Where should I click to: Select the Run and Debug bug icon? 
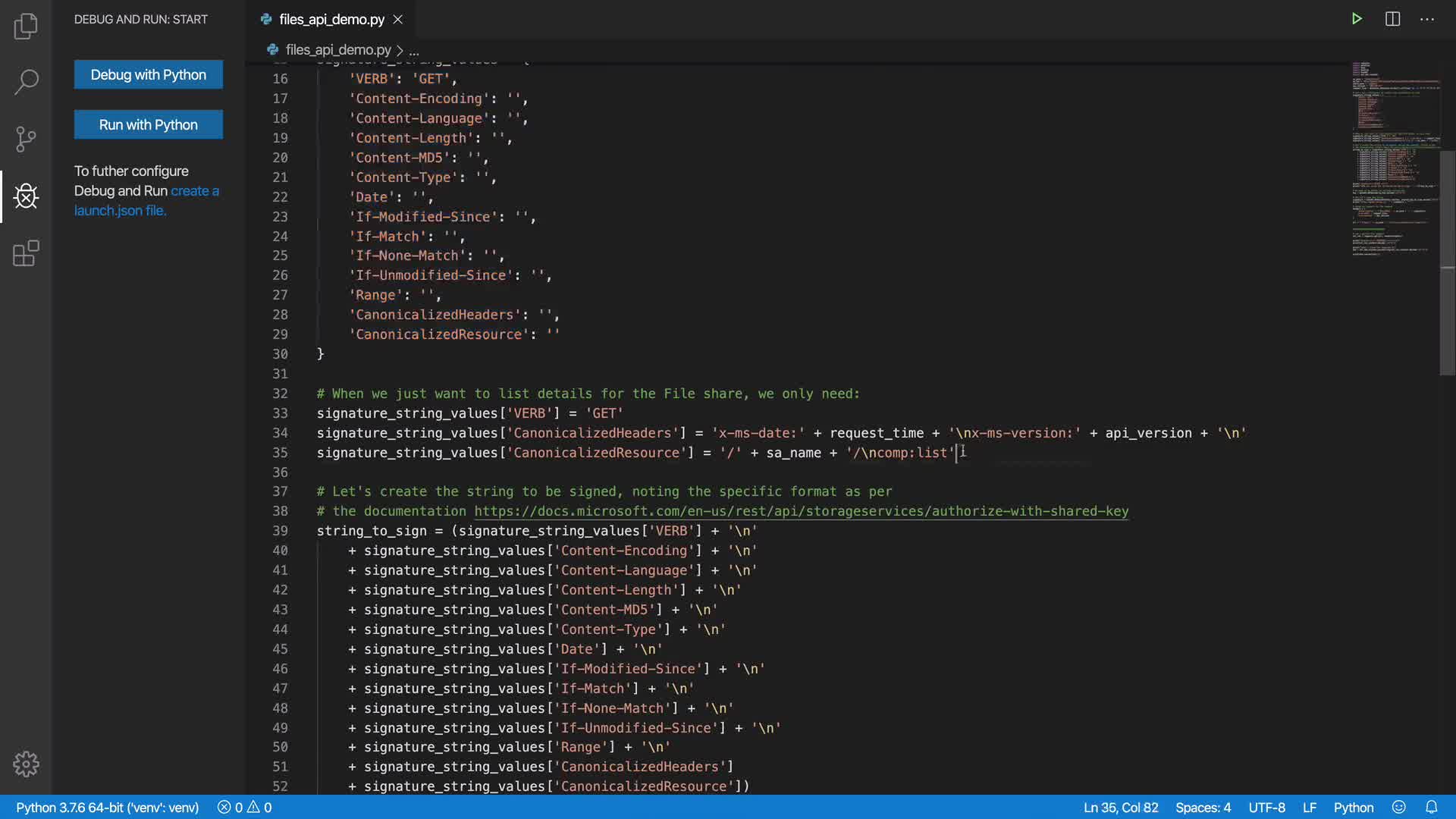[x=26, y=196]
